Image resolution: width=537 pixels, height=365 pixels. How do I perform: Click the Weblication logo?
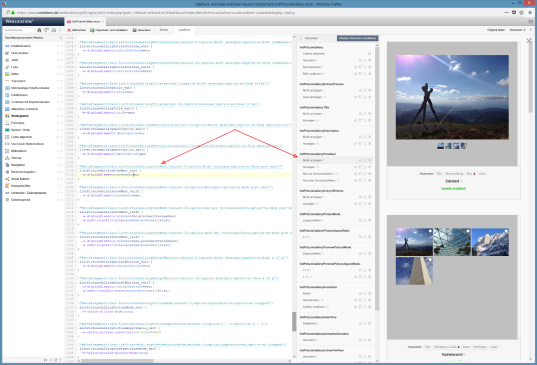[19, 21]
